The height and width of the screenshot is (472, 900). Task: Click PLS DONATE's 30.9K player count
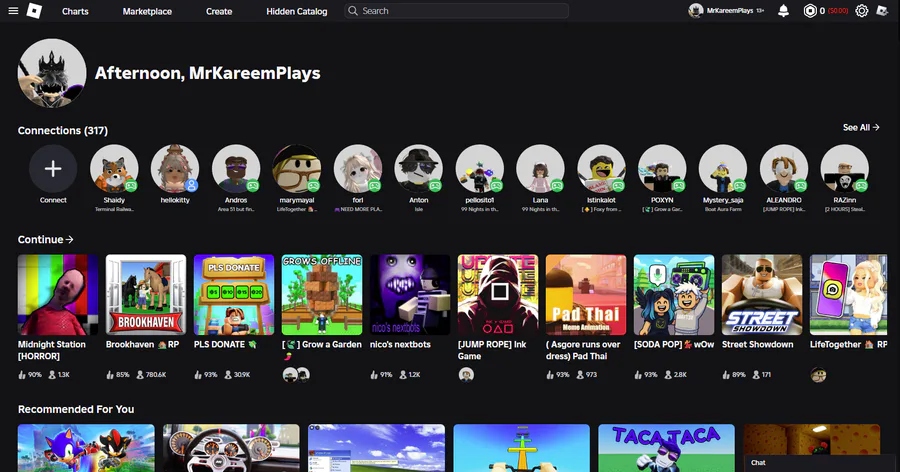[238, 375]
